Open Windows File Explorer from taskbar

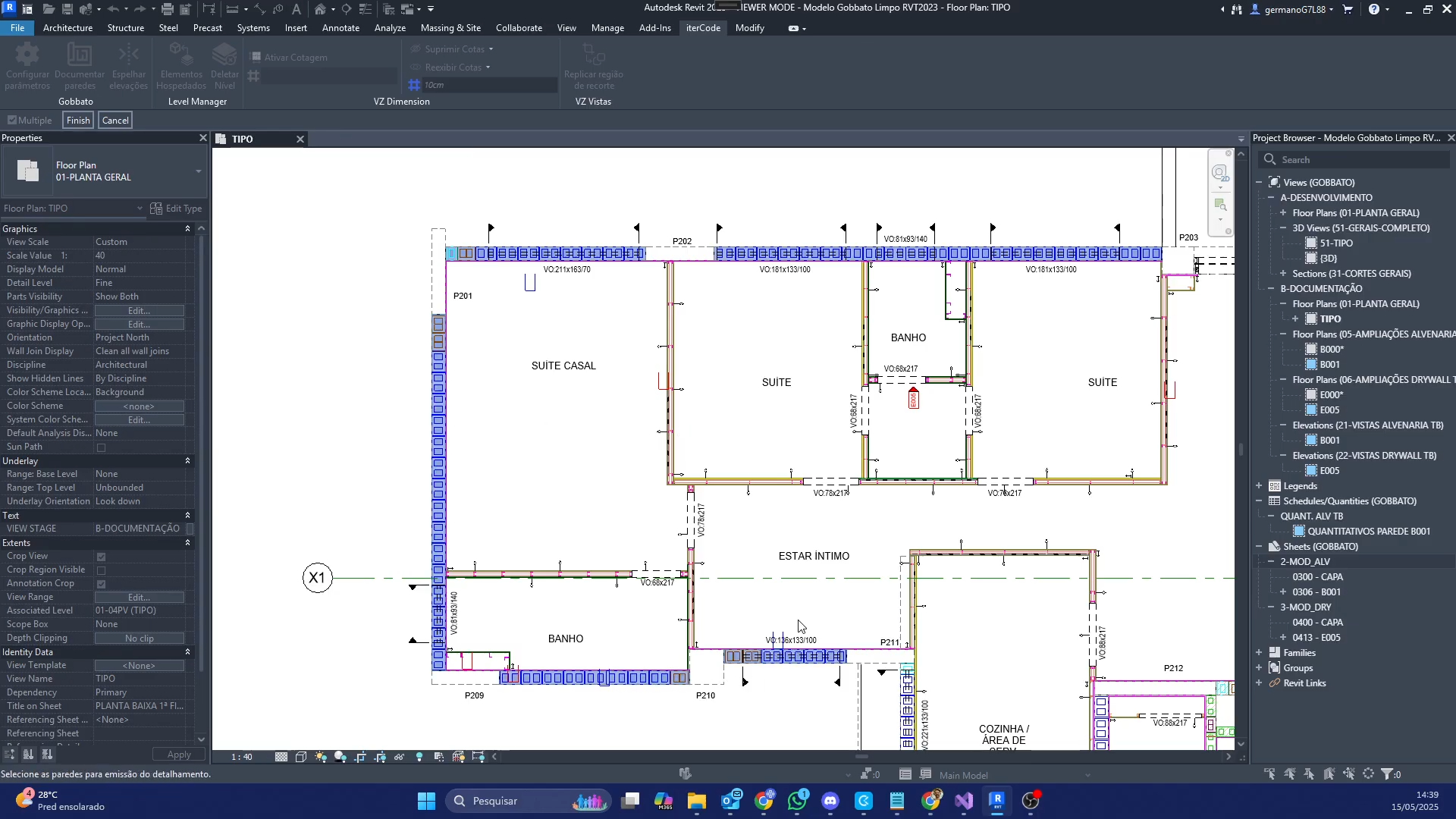pos(697,801)
